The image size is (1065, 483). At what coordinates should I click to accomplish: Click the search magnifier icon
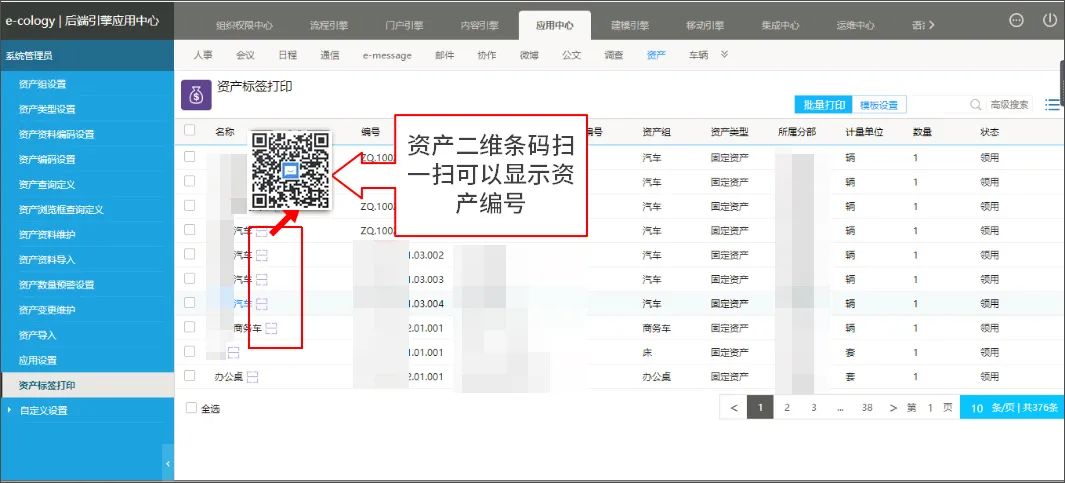pos(975,105)
